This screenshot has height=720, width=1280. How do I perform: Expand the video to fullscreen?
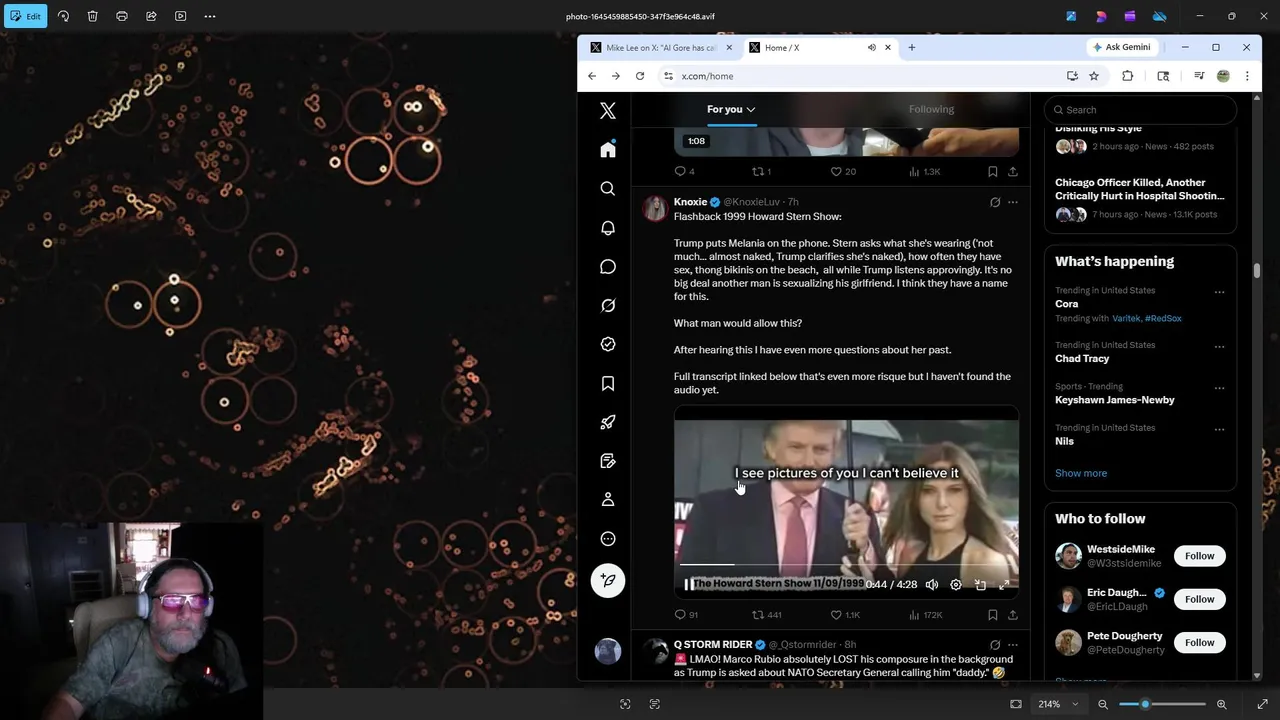1004,584
